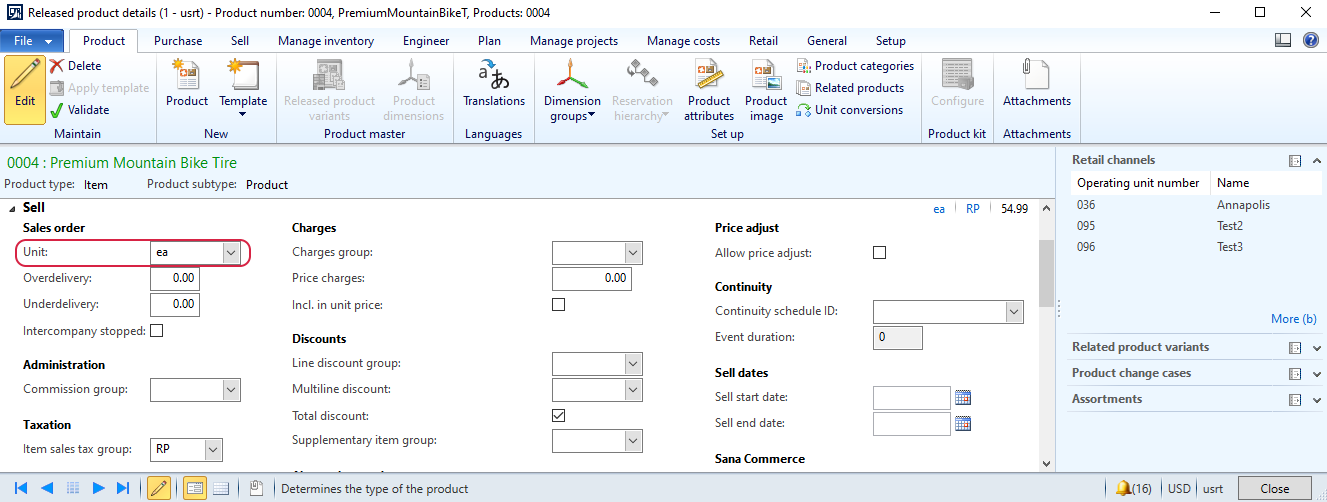Open Translations in Languages group
The height and width of the screenshot is (502, 1327).
tap(494, 84)
